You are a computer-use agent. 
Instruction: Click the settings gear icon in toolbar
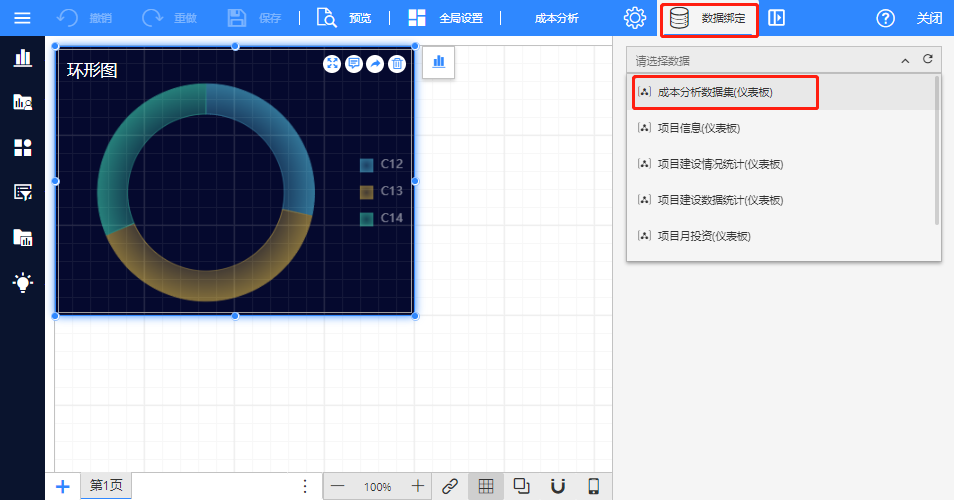click(x=634, y=18)
